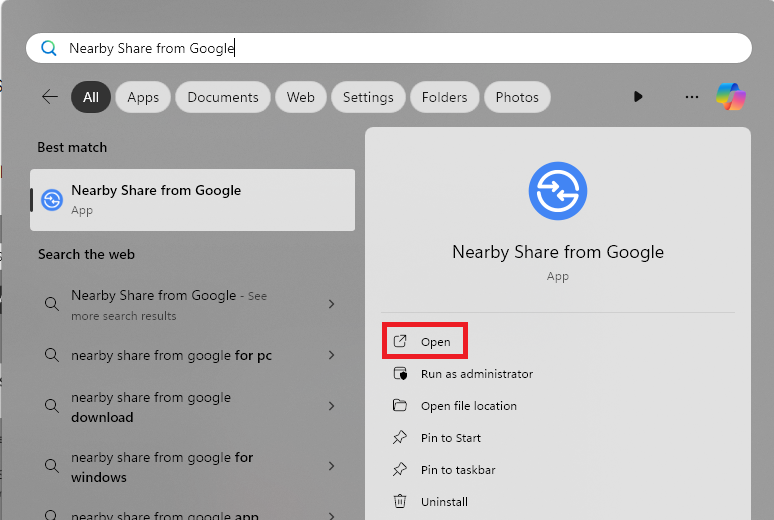This screenshot has height=520, width=774.
Task: Select Run as administrator option
Action: pos(476,374)
